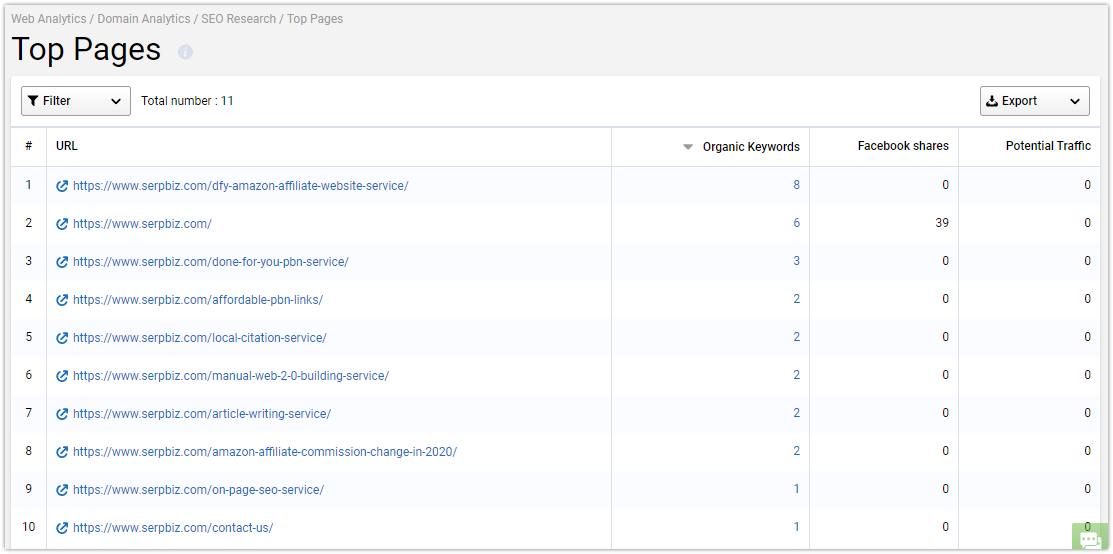Open organic keywords count 8 in first row

796,185
